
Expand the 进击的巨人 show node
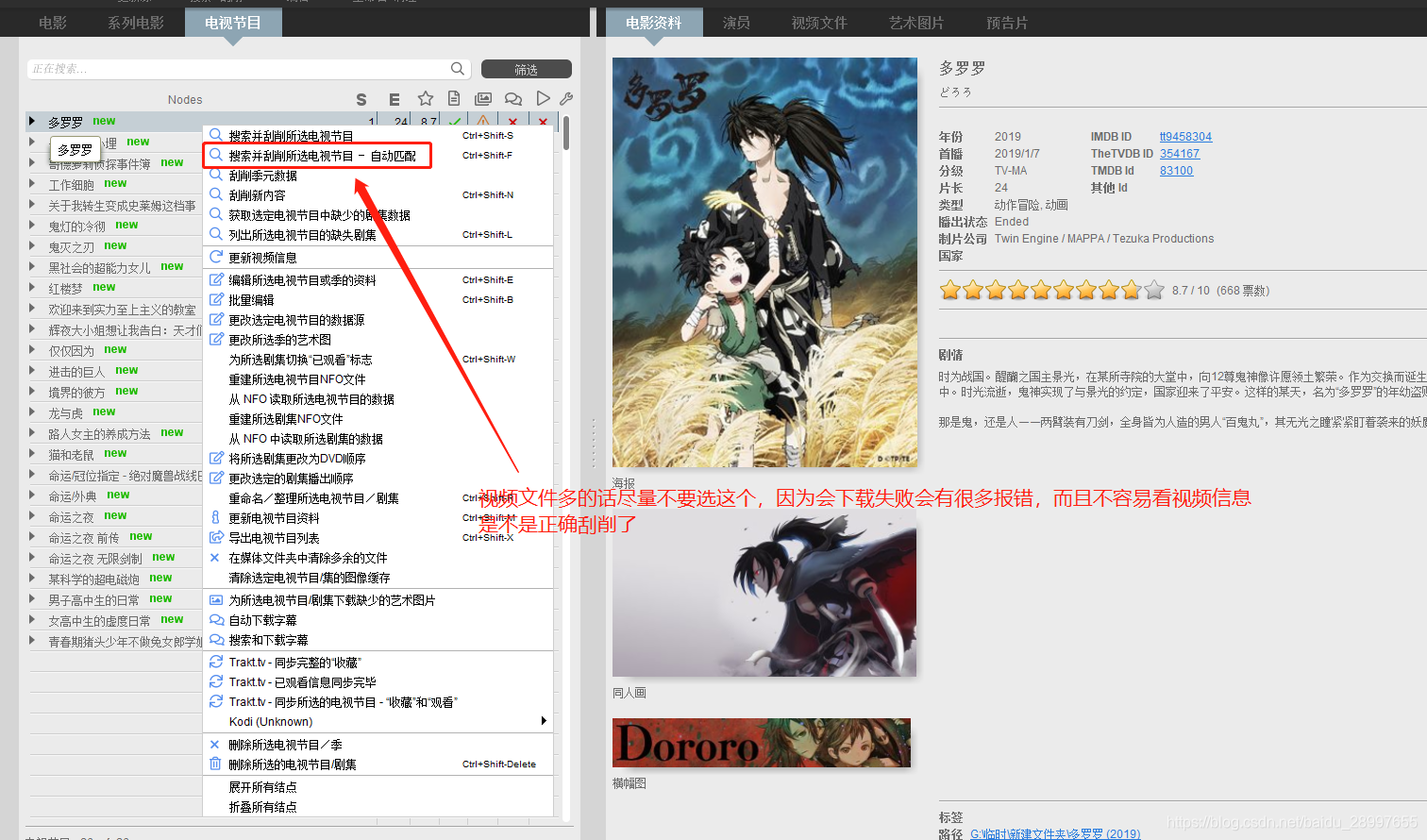(31, 370)
